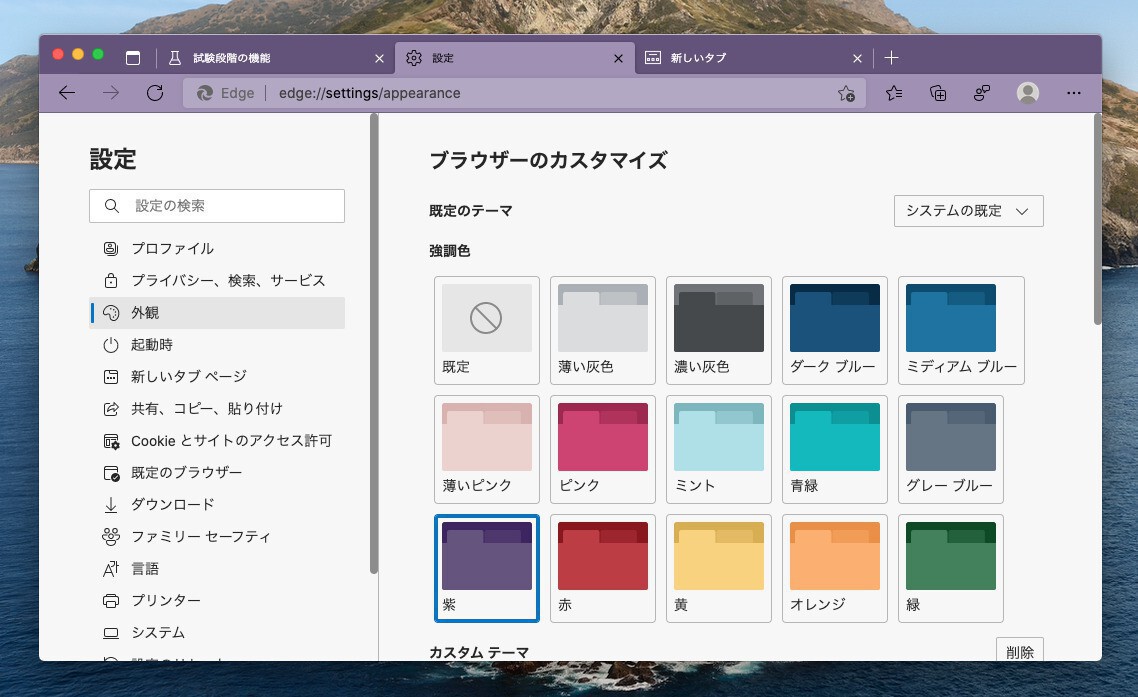Open プライバシー、検索、サービス settings
Screen dimensions: 1138x697
227,280
